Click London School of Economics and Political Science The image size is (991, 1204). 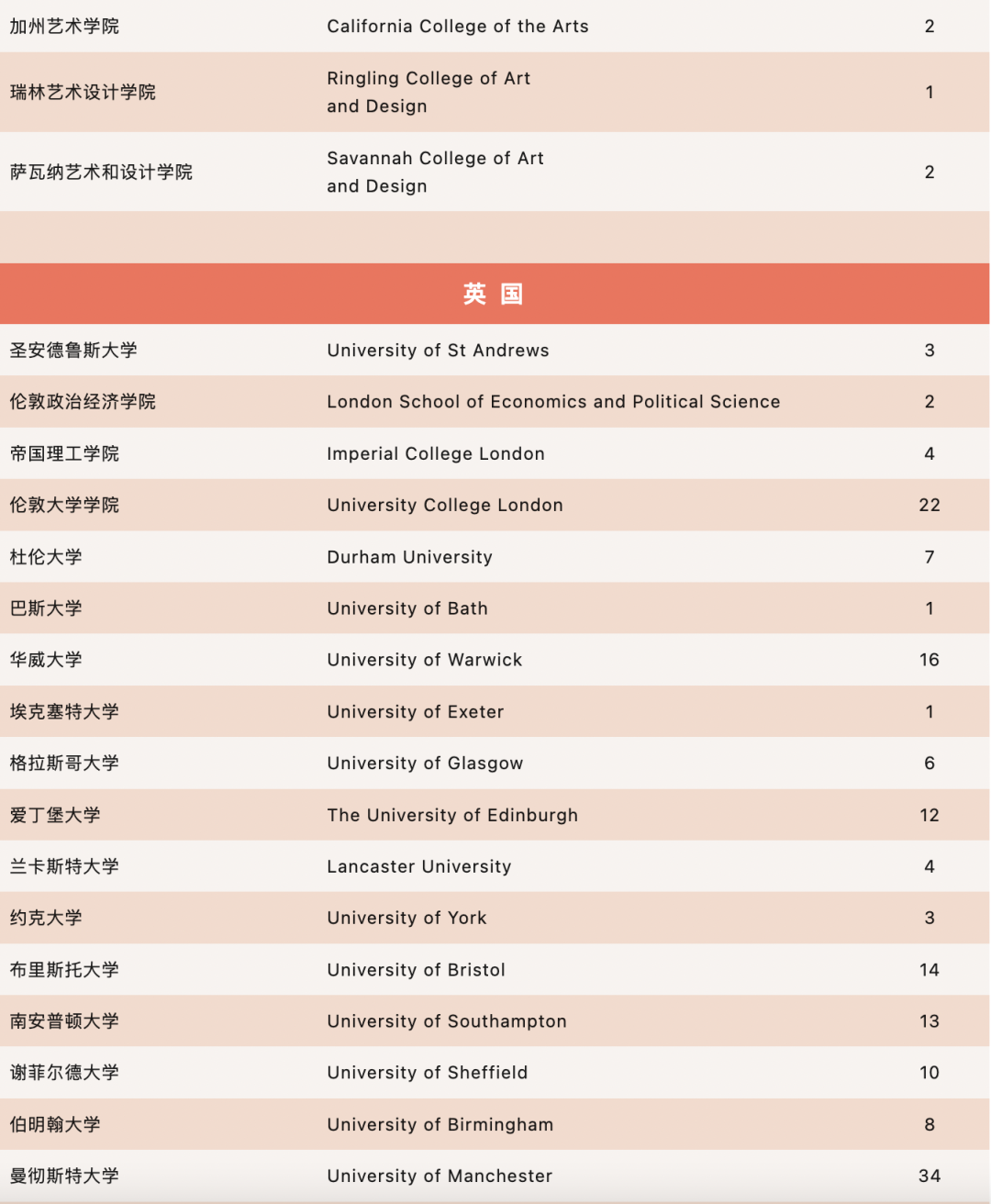pos(553,402)
